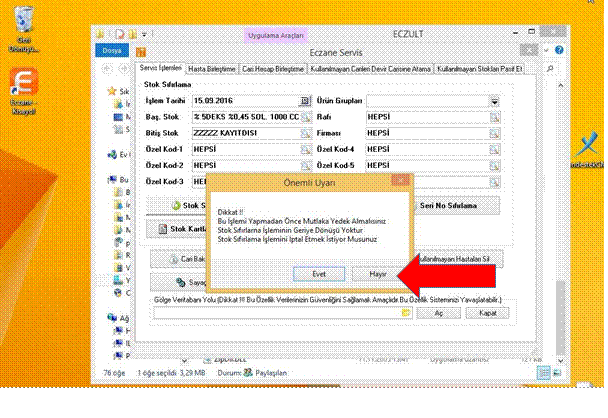Click the lookup icon next to Baş. Stok
The image size is (608, 418).
click(x=305, y=117)
